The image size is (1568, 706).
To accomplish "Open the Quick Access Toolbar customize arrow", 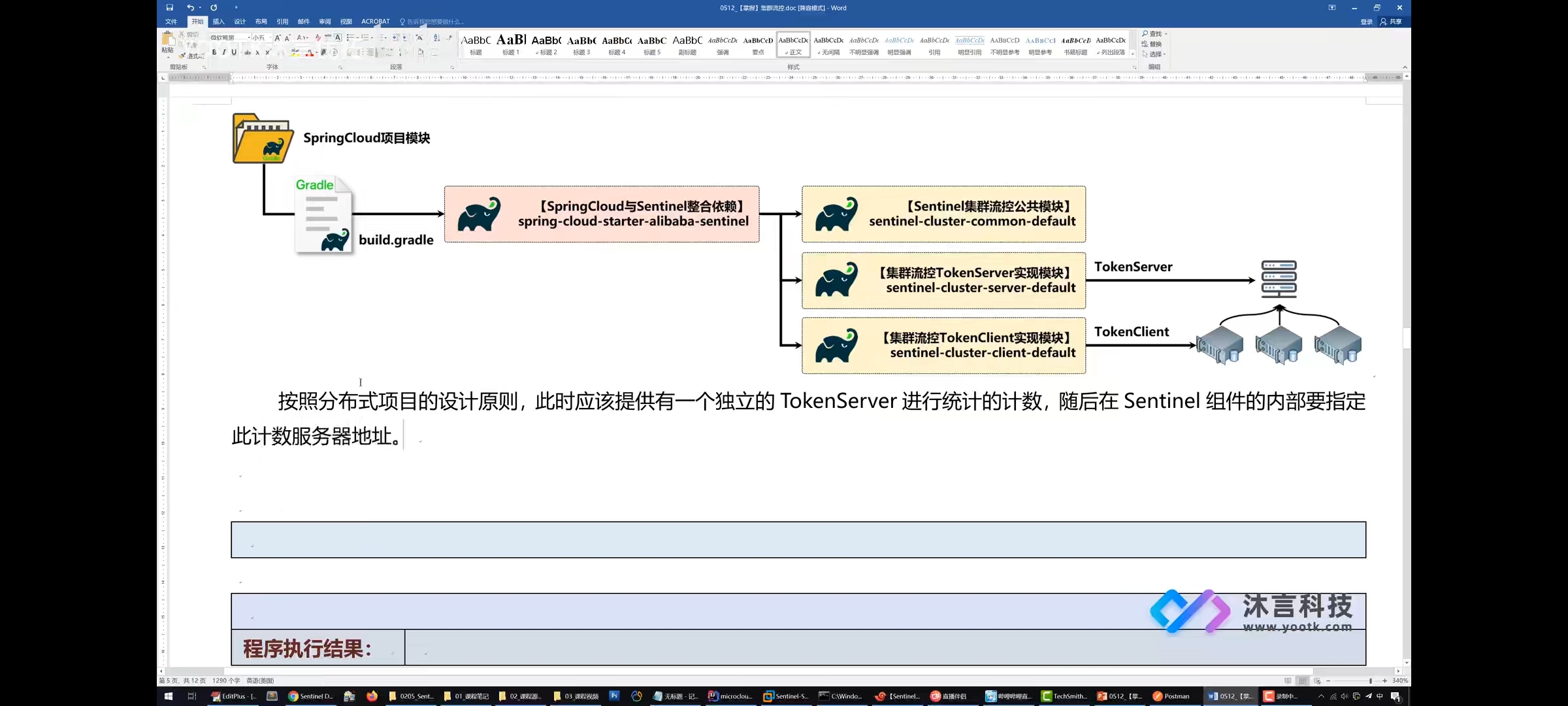I will click(x=236, y=8).
